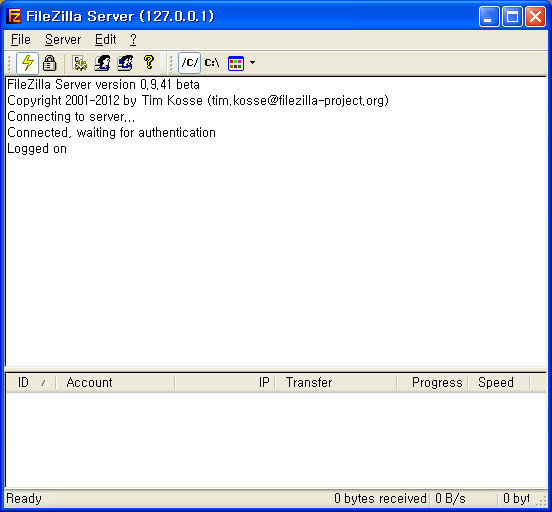Click the 'Logged on' log line
This screenshot has height=512, width=552.
click(37, 149)
